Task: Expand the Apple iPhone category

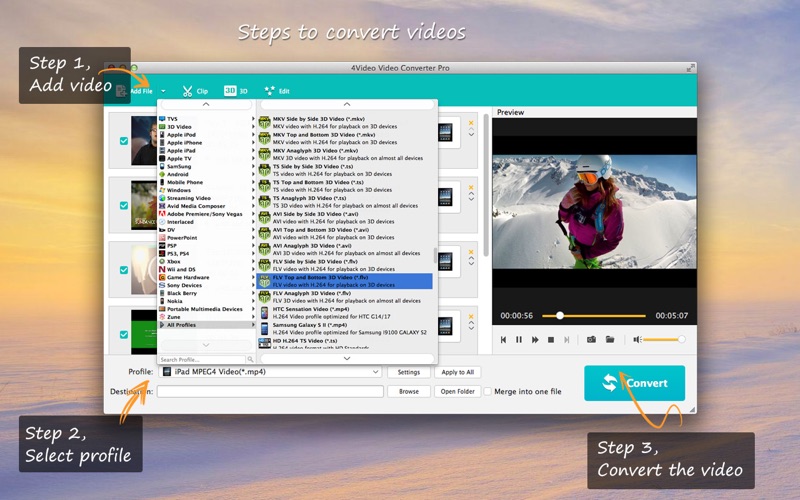Action: (207, 143)
